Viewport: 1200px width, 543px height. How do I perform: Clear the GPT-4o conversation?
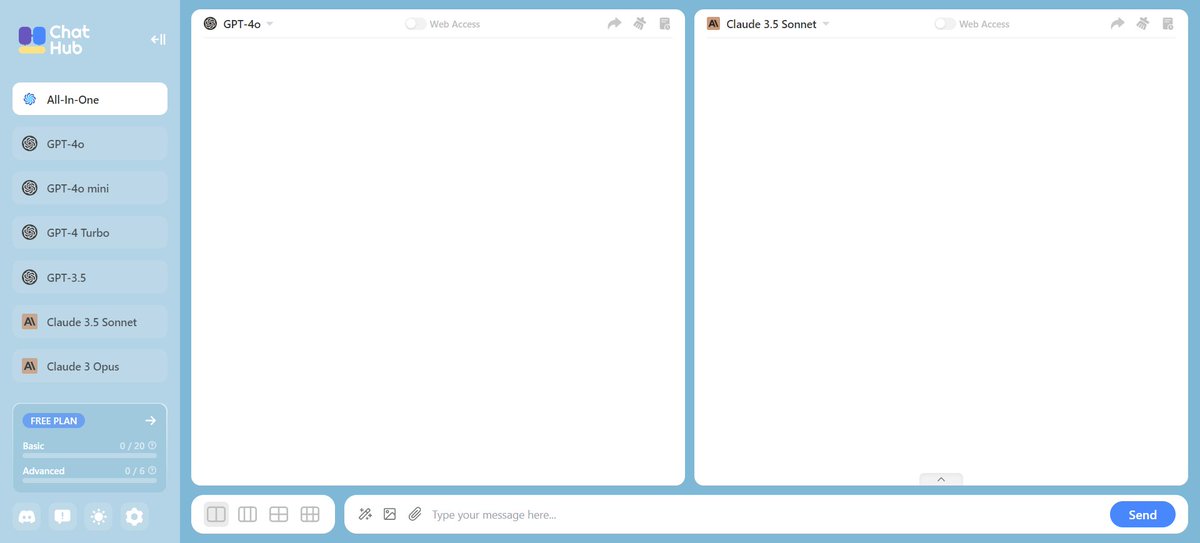640,23
